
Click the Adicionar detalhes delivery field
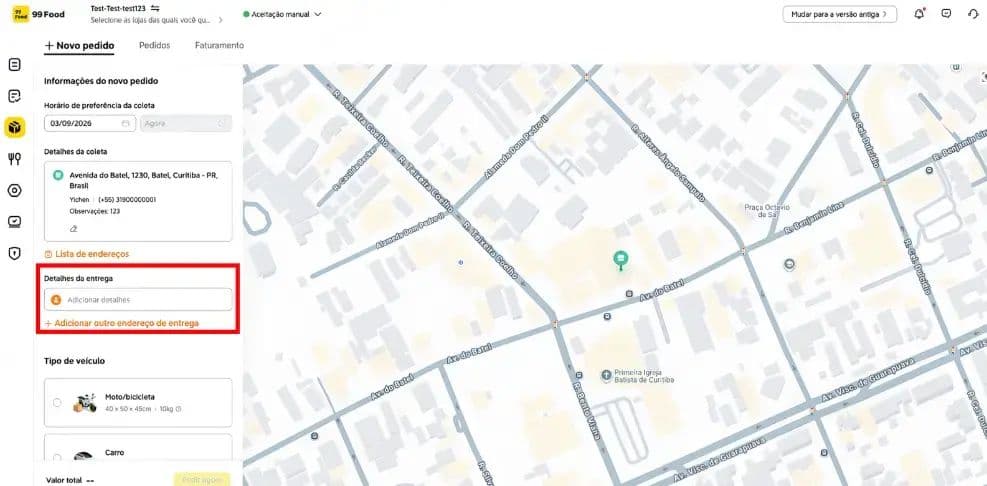tap(138, 300)
